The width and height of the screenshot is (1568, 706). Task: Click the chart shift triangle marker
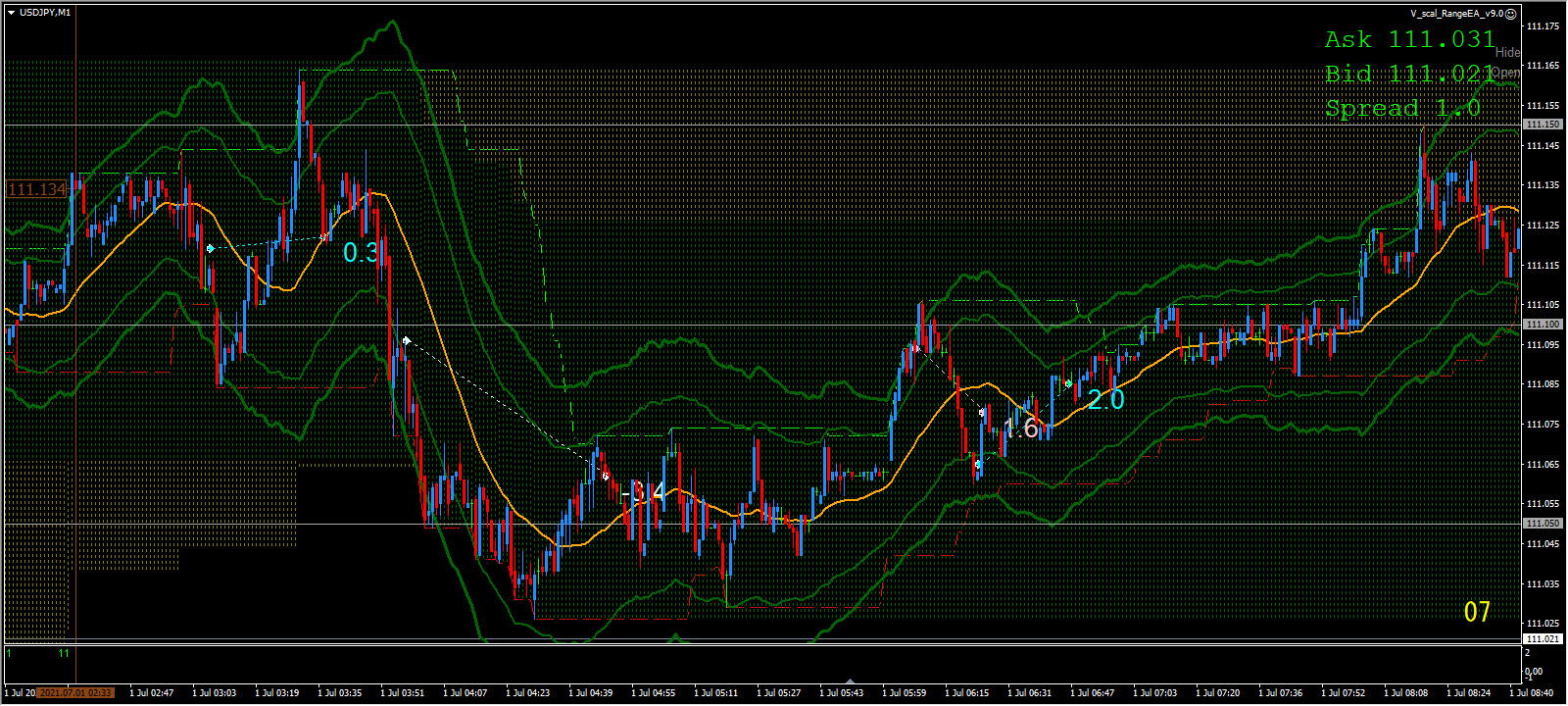click(850, 681)
